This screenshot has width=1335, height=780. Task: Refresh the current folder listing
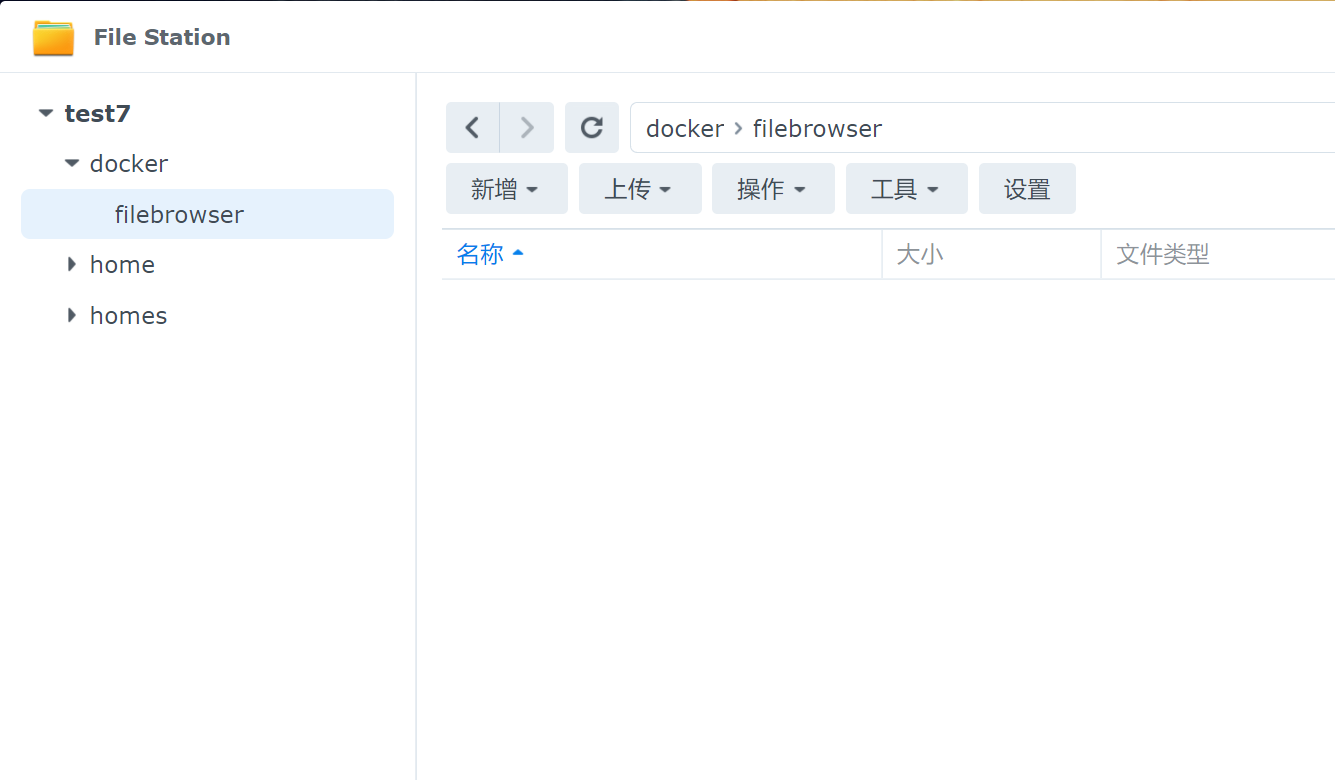[x=592, y=128]
